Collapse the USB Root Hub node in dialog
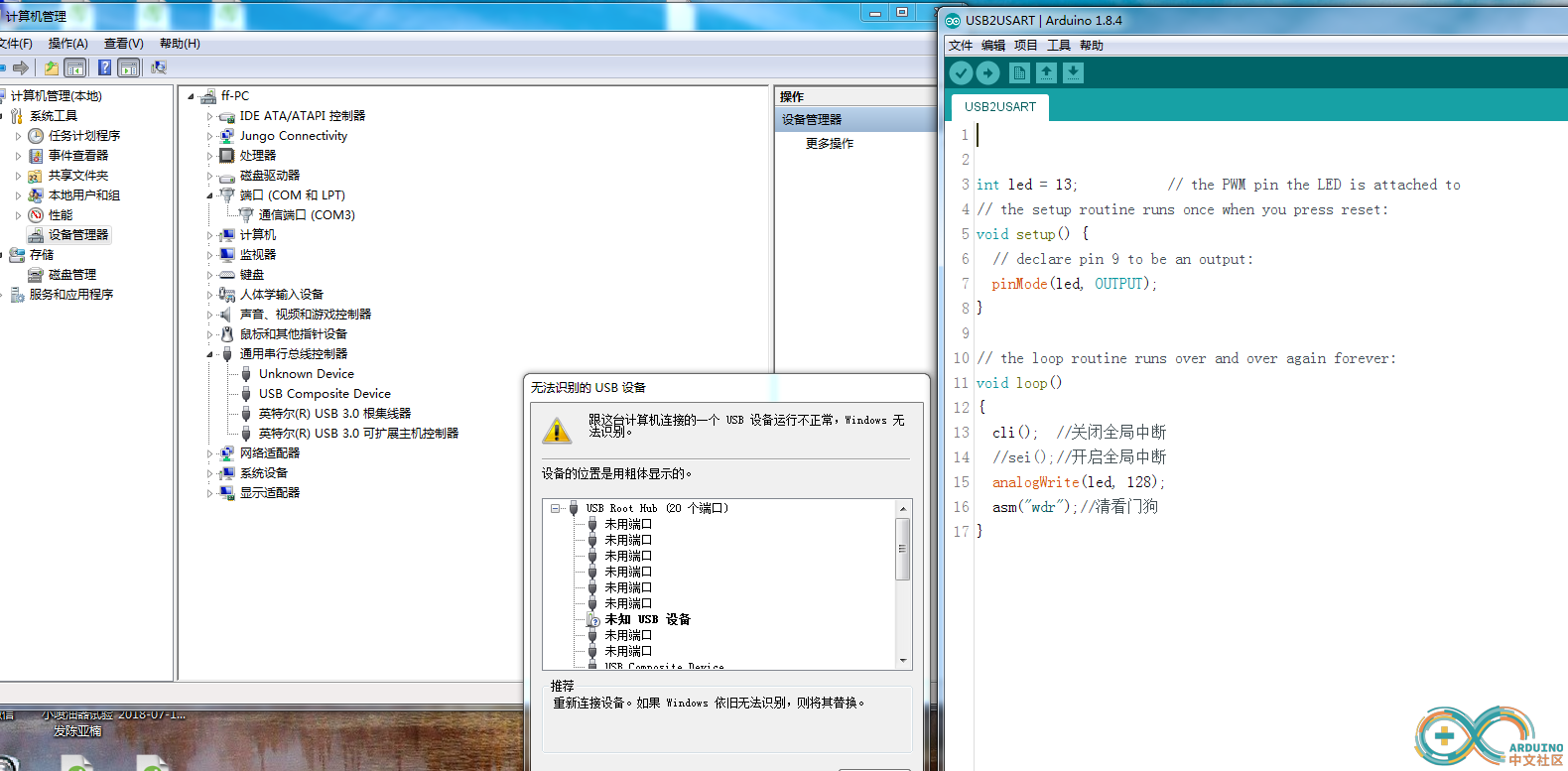Image resolution: width=1568 pixels, height=771 pixels. [555, 508]
